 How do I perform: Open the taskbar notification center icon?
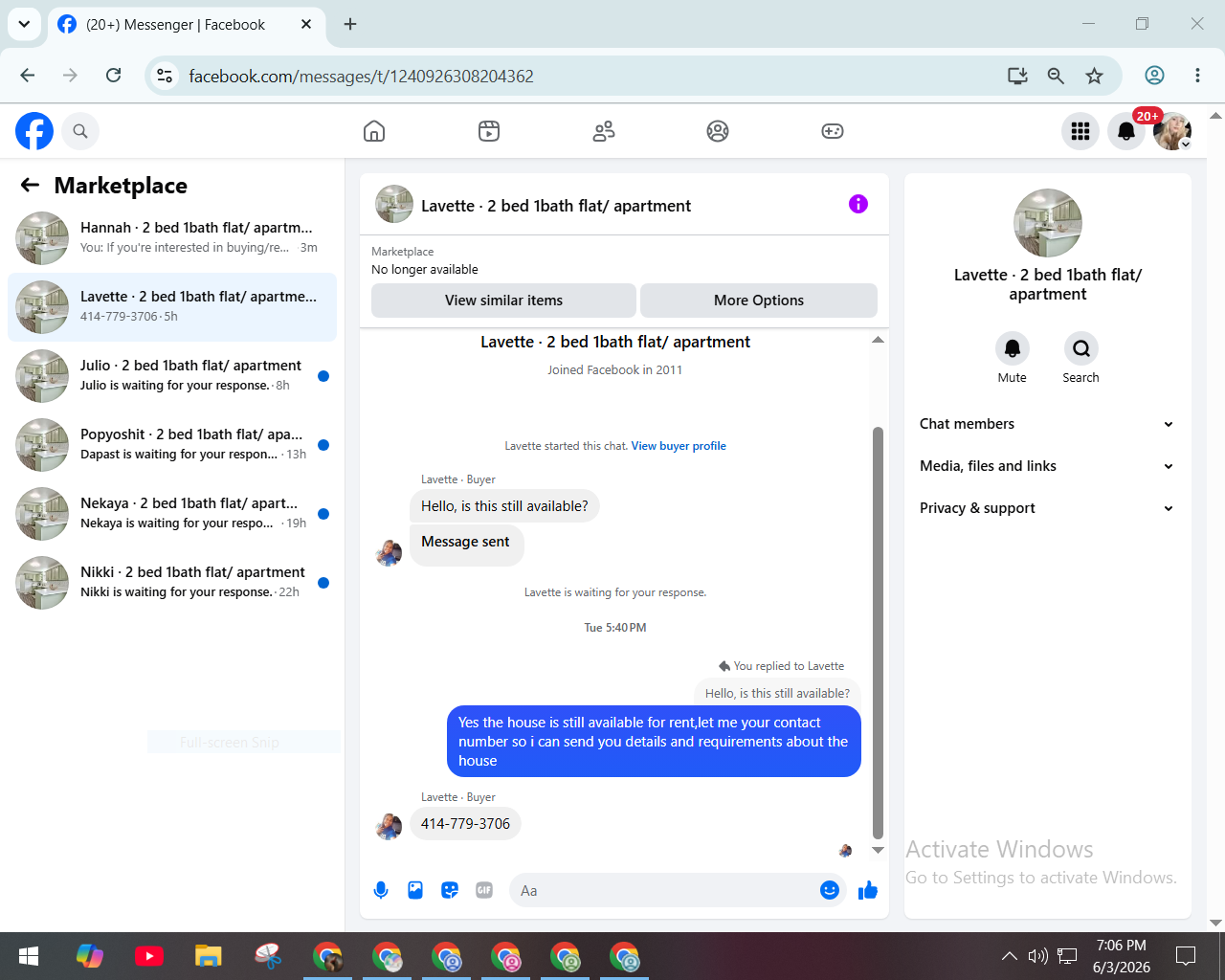point(1186,956)
